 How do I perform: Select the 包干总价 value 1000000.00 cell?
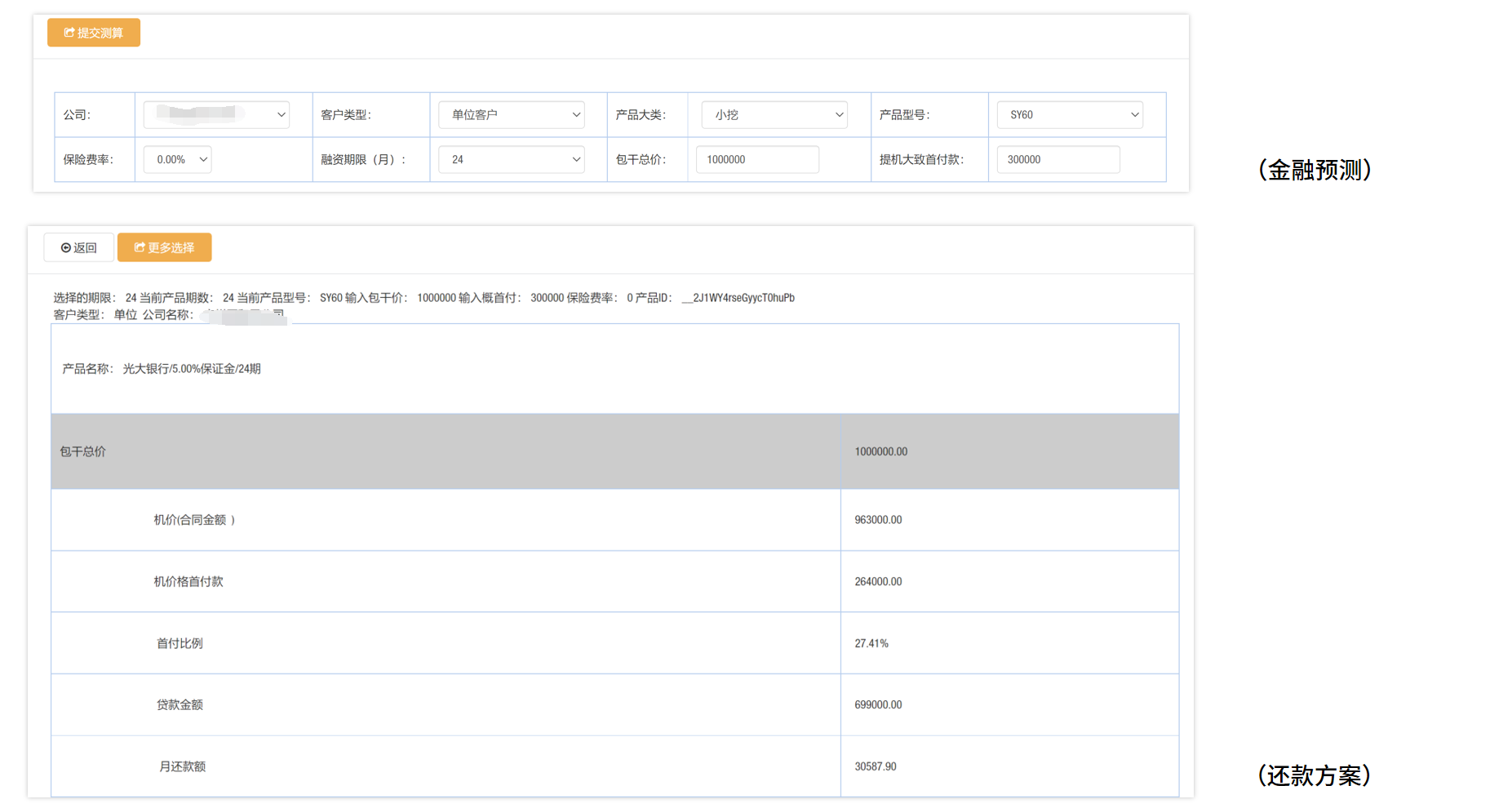[x=880, y=452]
